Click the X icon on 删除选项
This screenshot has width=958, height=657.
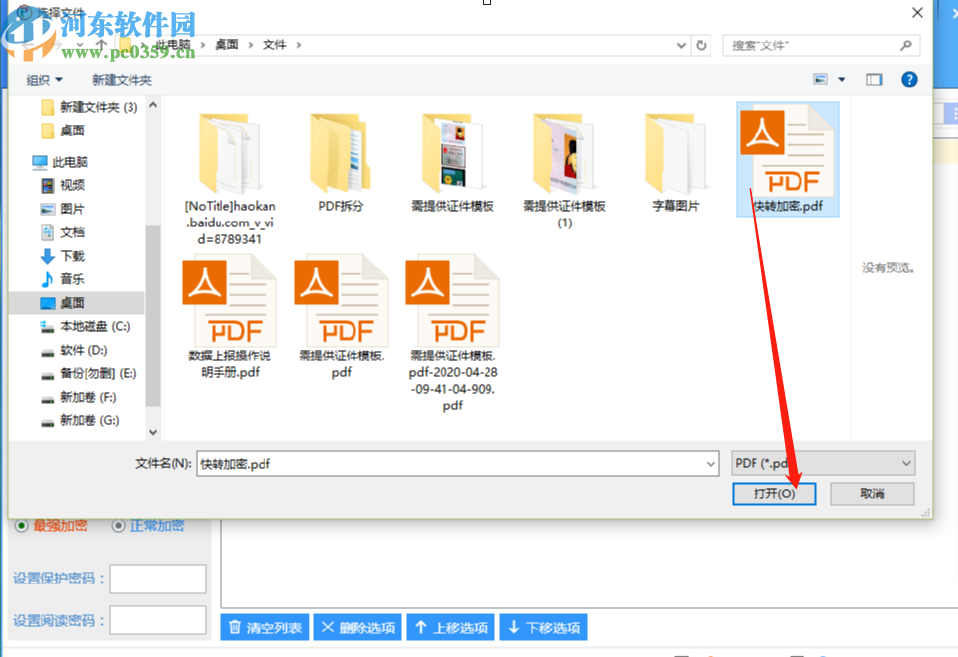327,626
